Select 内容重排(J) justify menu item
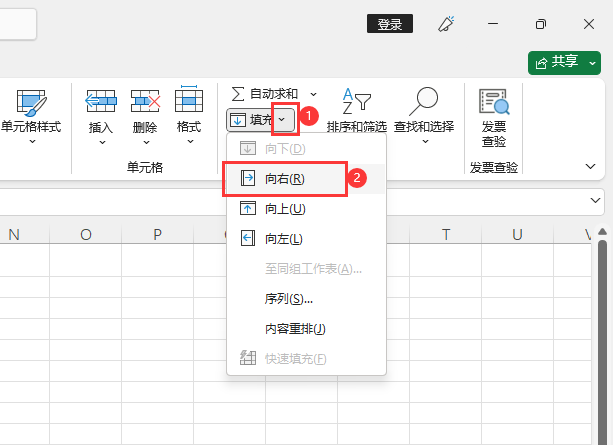The image size is (613, 445). [x=306, y=329]
